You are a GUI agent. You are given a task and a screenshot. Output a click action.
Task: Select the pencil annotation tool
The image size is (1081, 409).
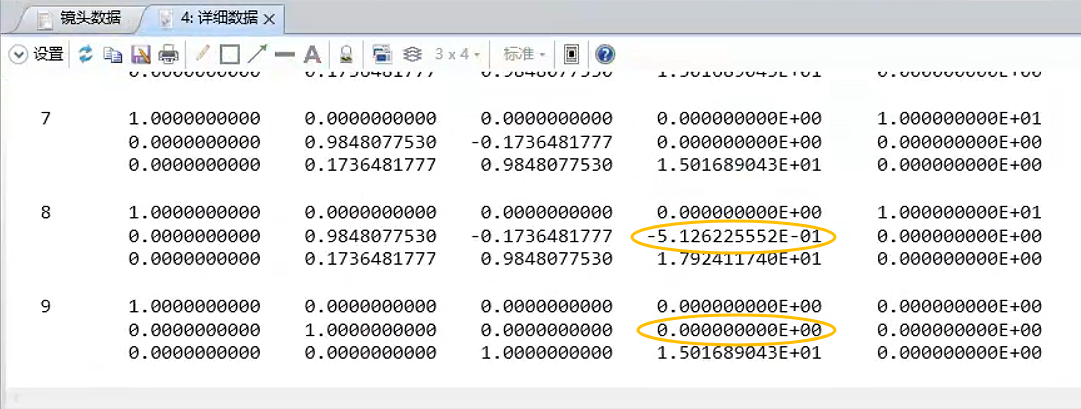pyautogui.click(x=202, y=54)
